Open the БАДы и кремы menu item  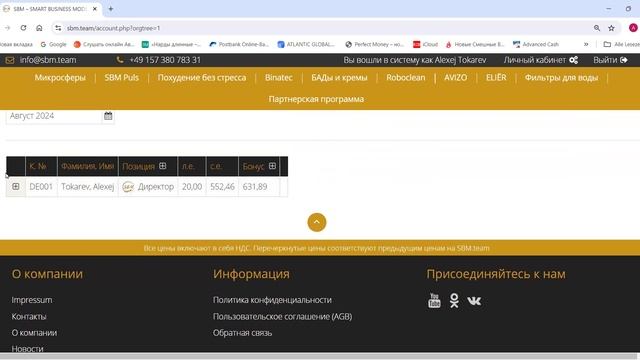pos(339,78)
